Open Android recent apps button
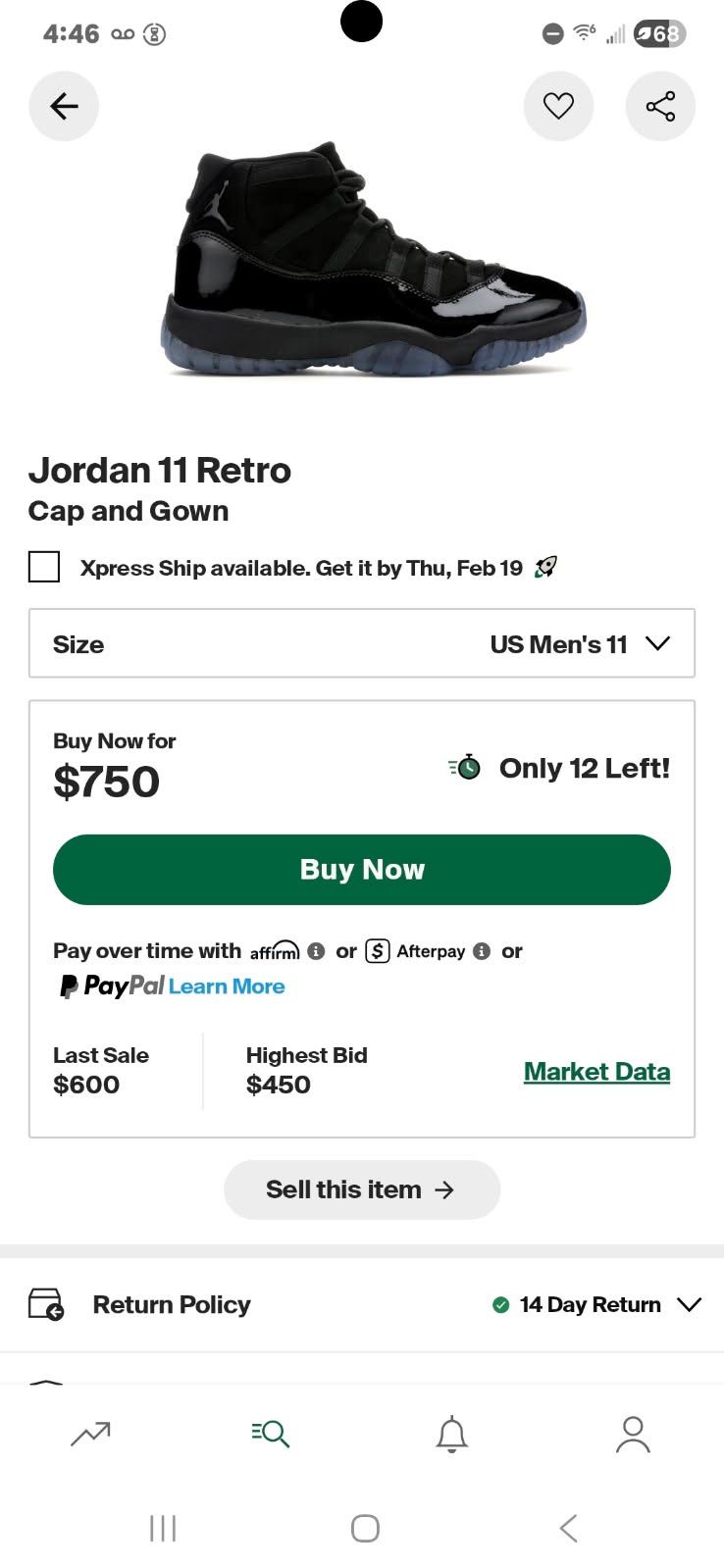Viewport: 724px width, 1568px height. tap(163, 1528)
